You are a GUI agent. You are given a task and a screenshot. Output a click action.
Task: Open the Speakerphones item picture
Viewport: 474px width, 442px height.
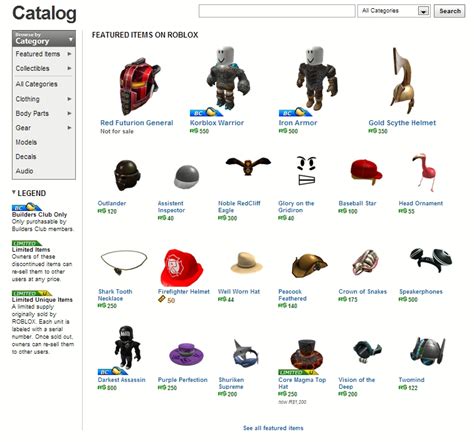(x=431, y=260)
